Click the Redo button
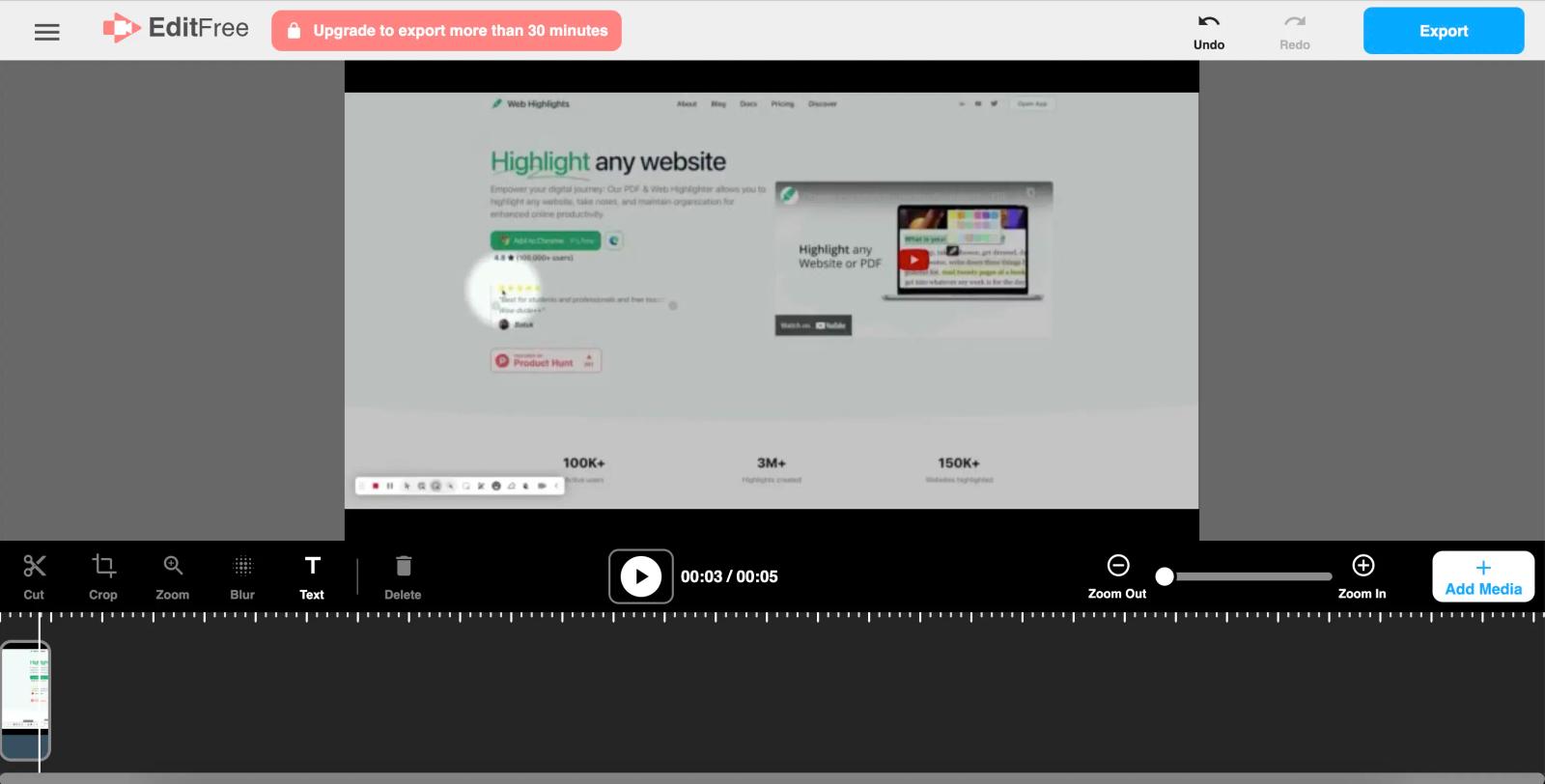Image resolution: width=1545 pixels, height=784 pixels. click(1294, 32)
